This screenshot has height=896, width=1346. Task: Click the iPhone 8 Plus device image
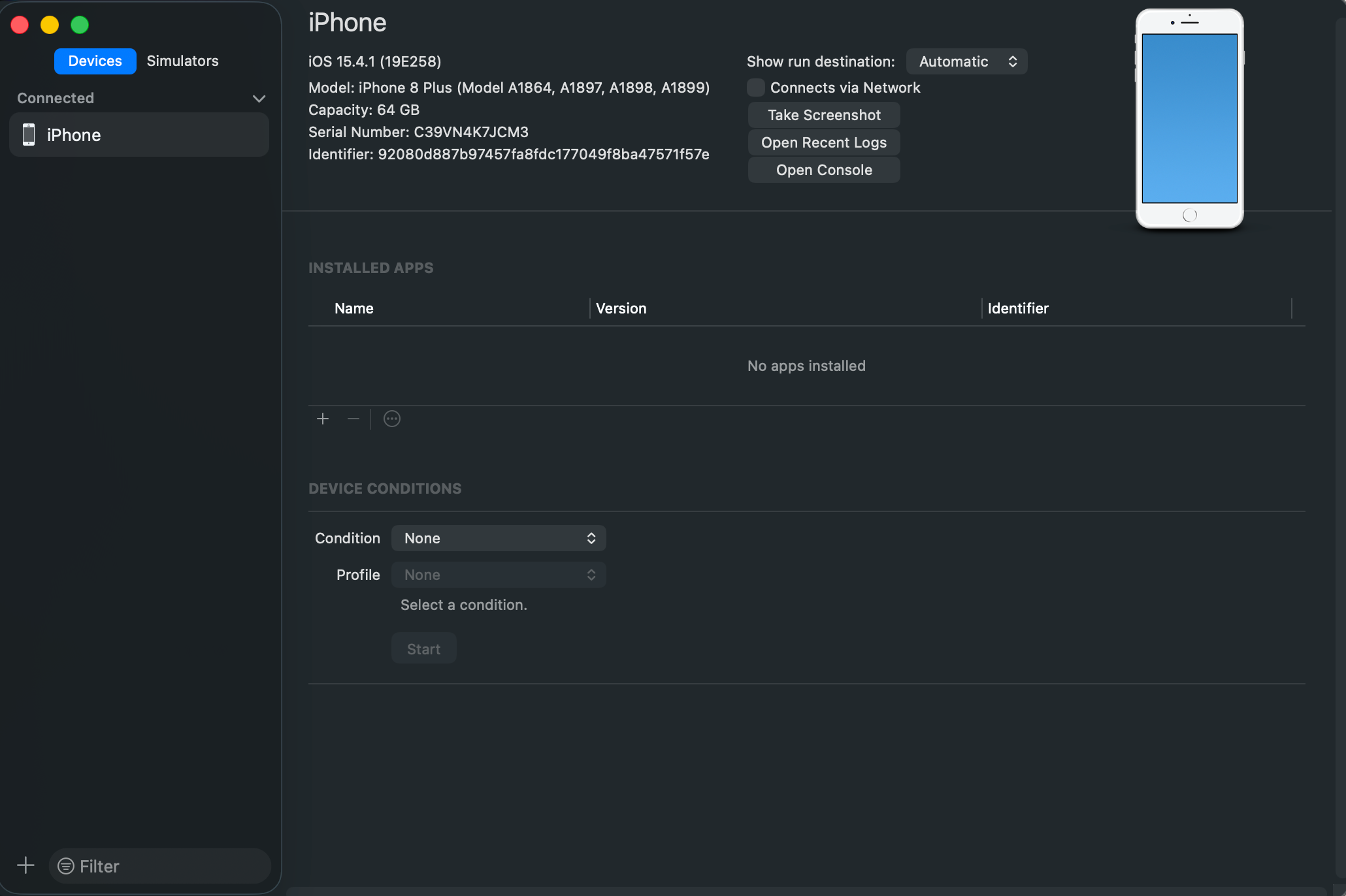1189,119
